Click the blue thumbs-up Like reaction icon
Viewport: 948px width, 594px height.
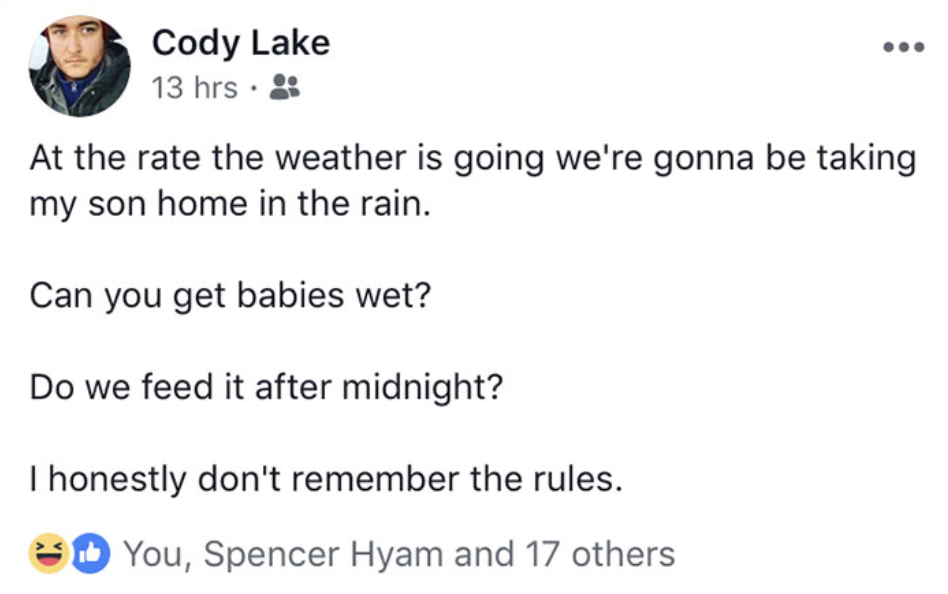tap(91, 553)
